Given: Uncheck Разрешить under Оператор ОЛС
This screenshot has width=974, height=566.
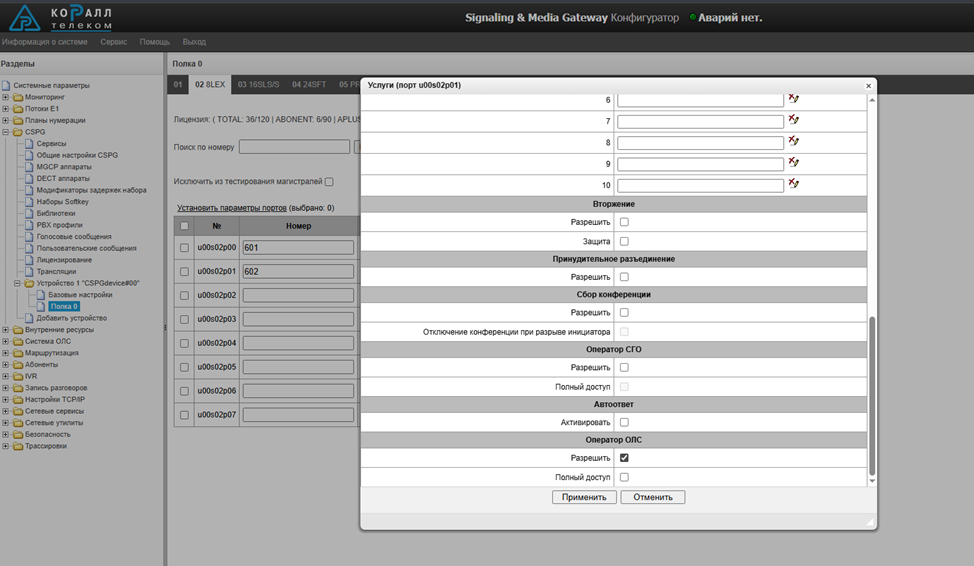Looking at the screenshot, I should pyautogui.click(x=624, y=458).
